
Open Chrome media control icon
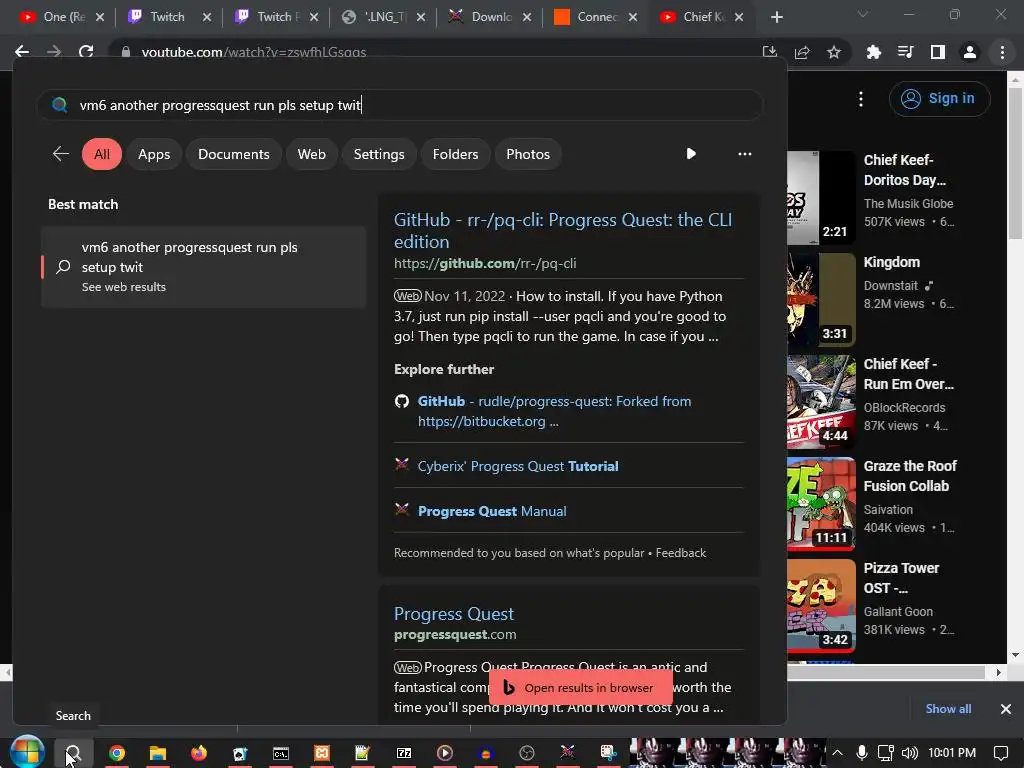[x=905, y=52]
